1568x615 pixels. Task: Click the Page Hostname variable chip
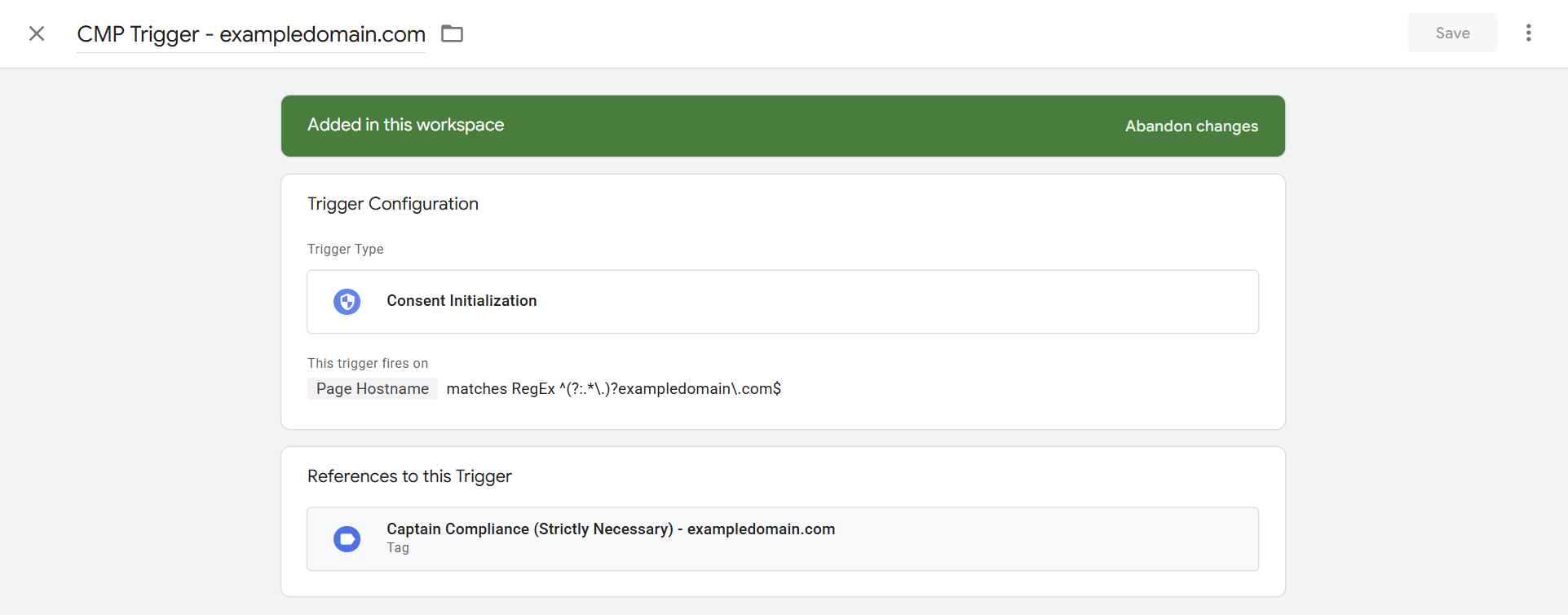[x=373, y=389]
